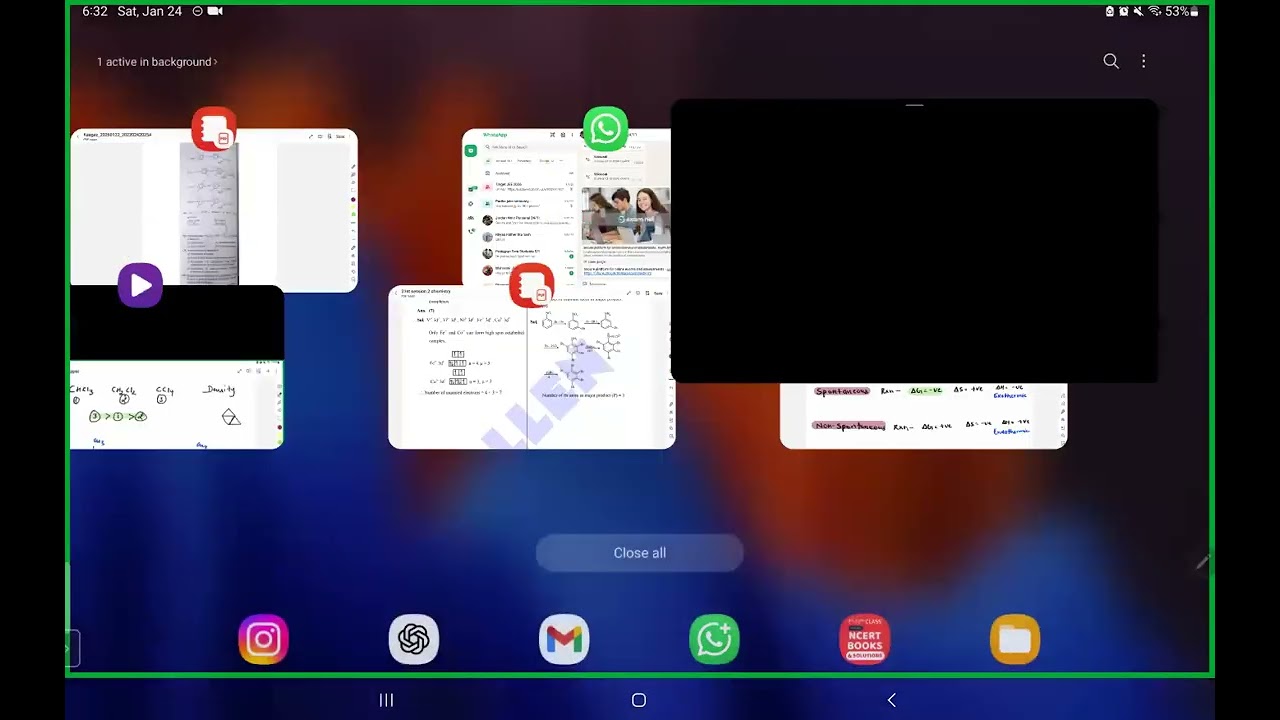Tap the Back navigation arrow
This screenshot has width=1280, height=720.
pos(892,700)
